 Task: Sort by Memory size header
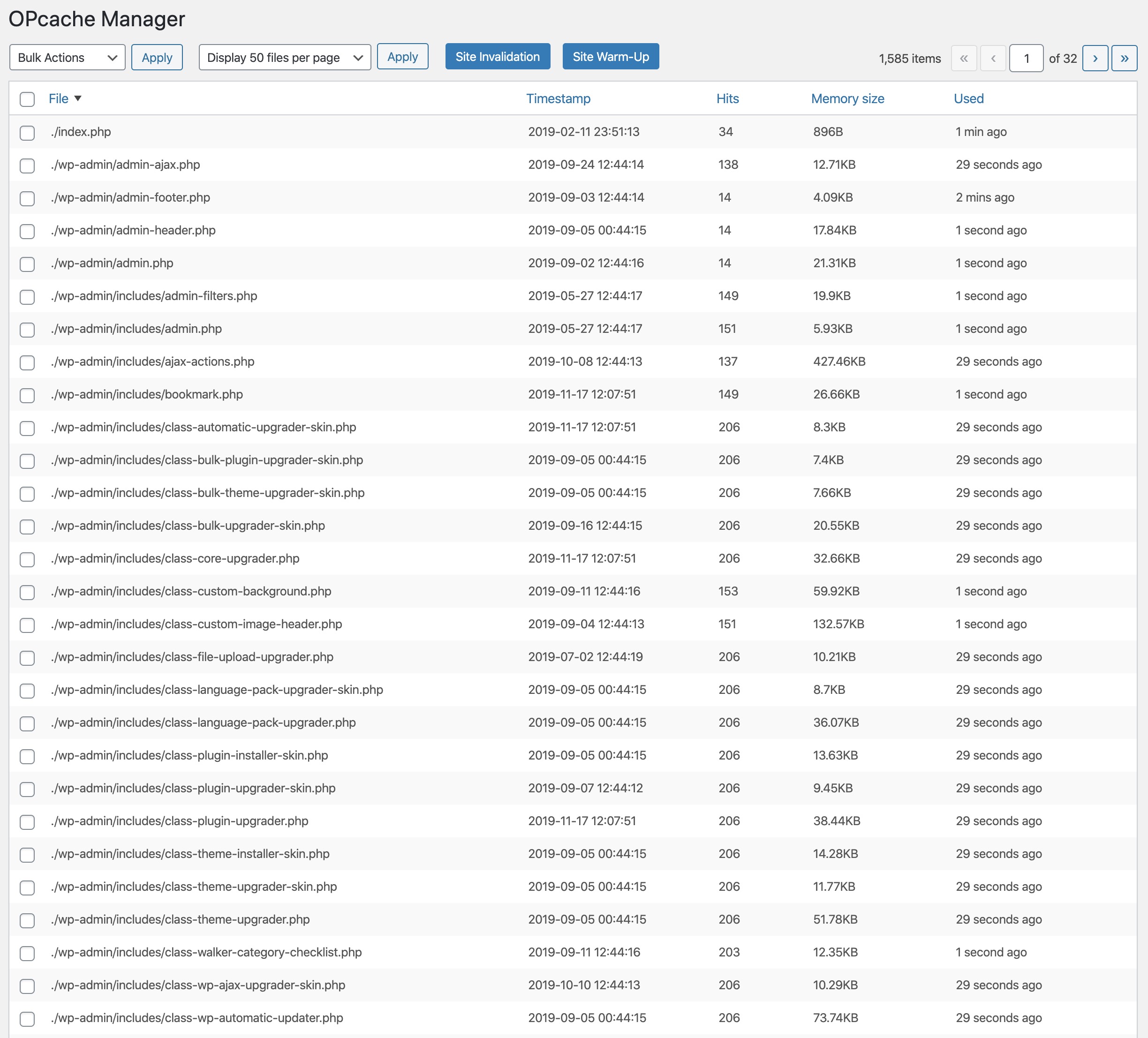coord(847,98)
